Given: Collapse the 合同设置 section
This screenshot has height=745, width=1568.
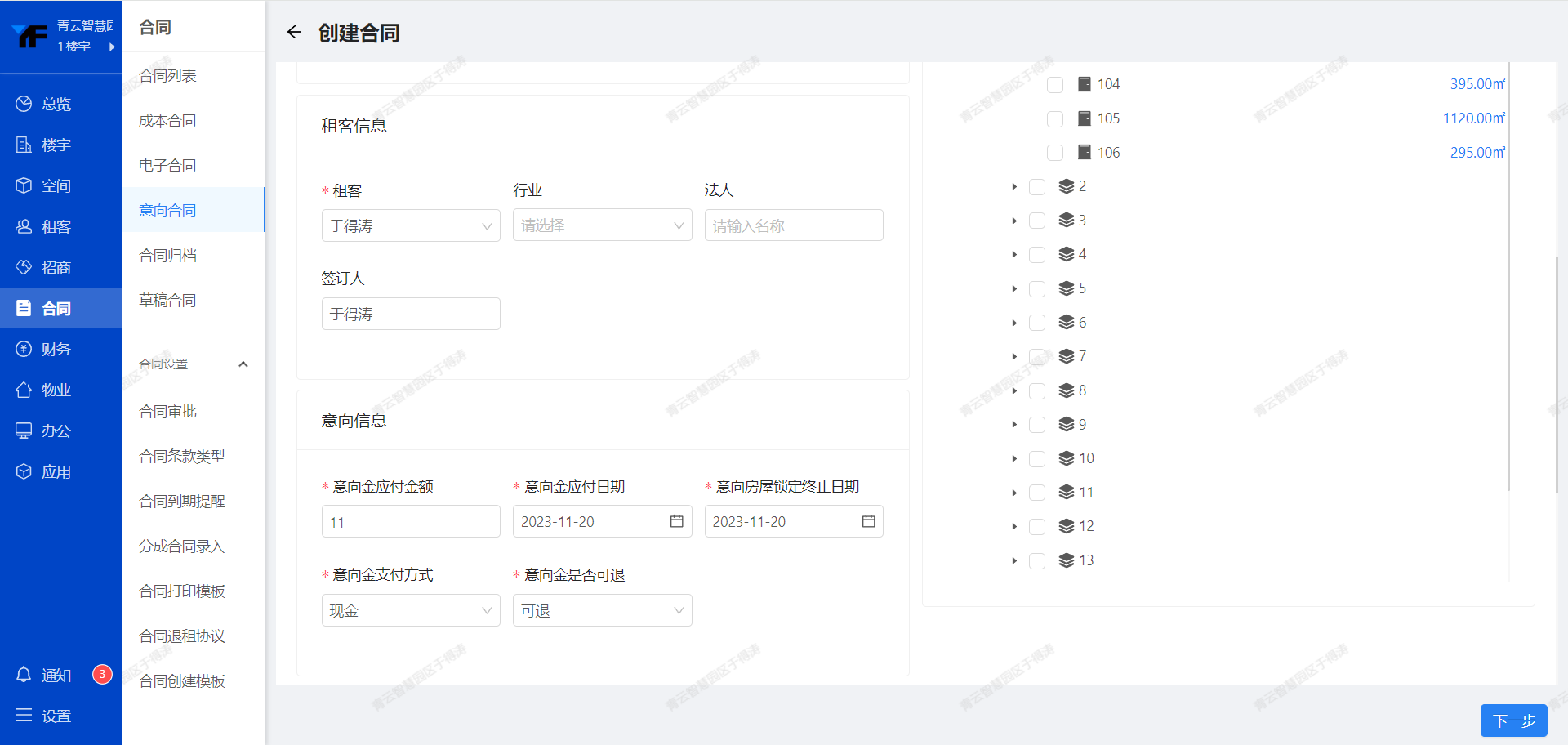Looking at the screenshot, I should tap(243, 364).
